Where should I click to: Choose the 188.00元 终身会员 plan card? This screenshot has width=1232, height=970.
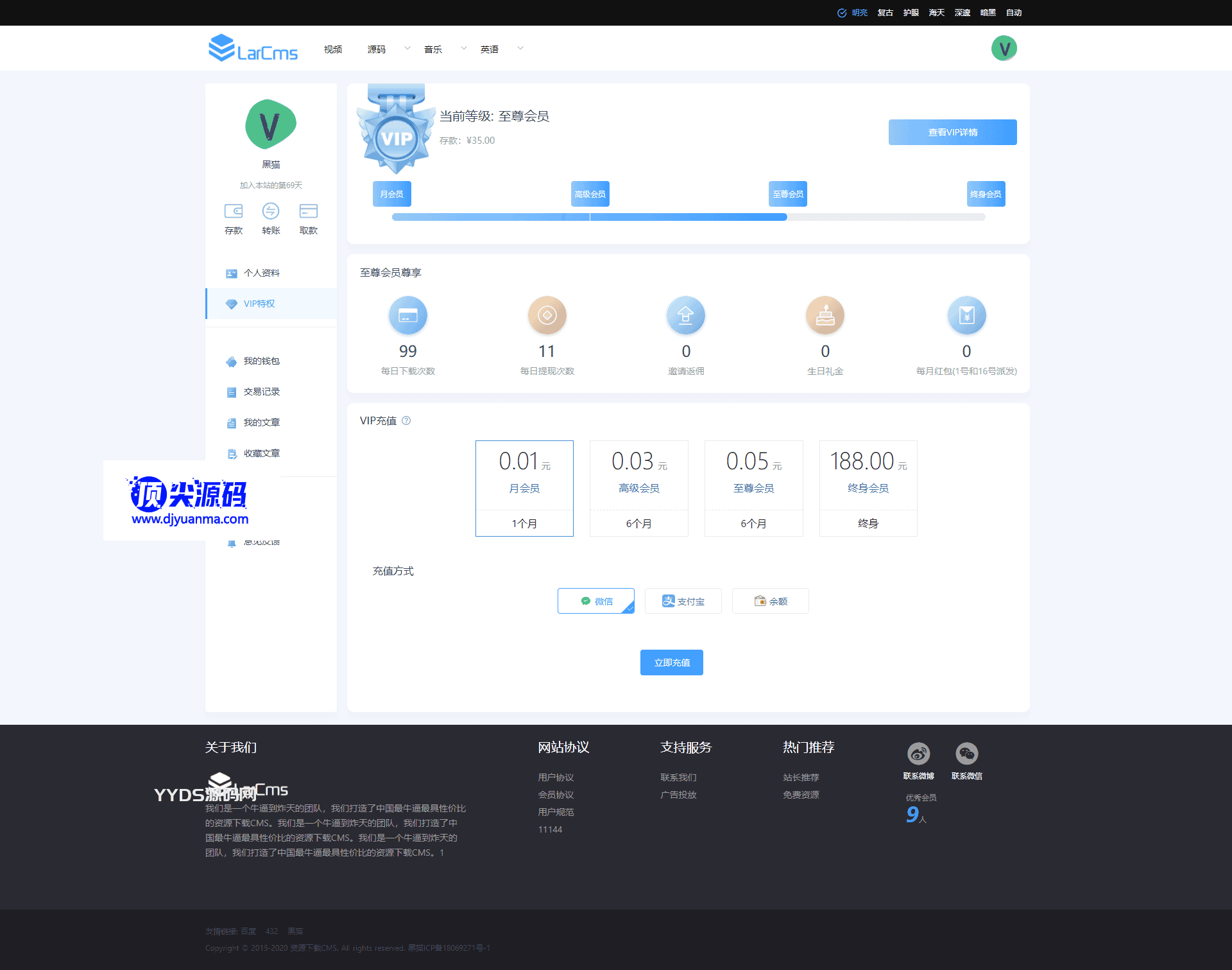tap(868, 488)
